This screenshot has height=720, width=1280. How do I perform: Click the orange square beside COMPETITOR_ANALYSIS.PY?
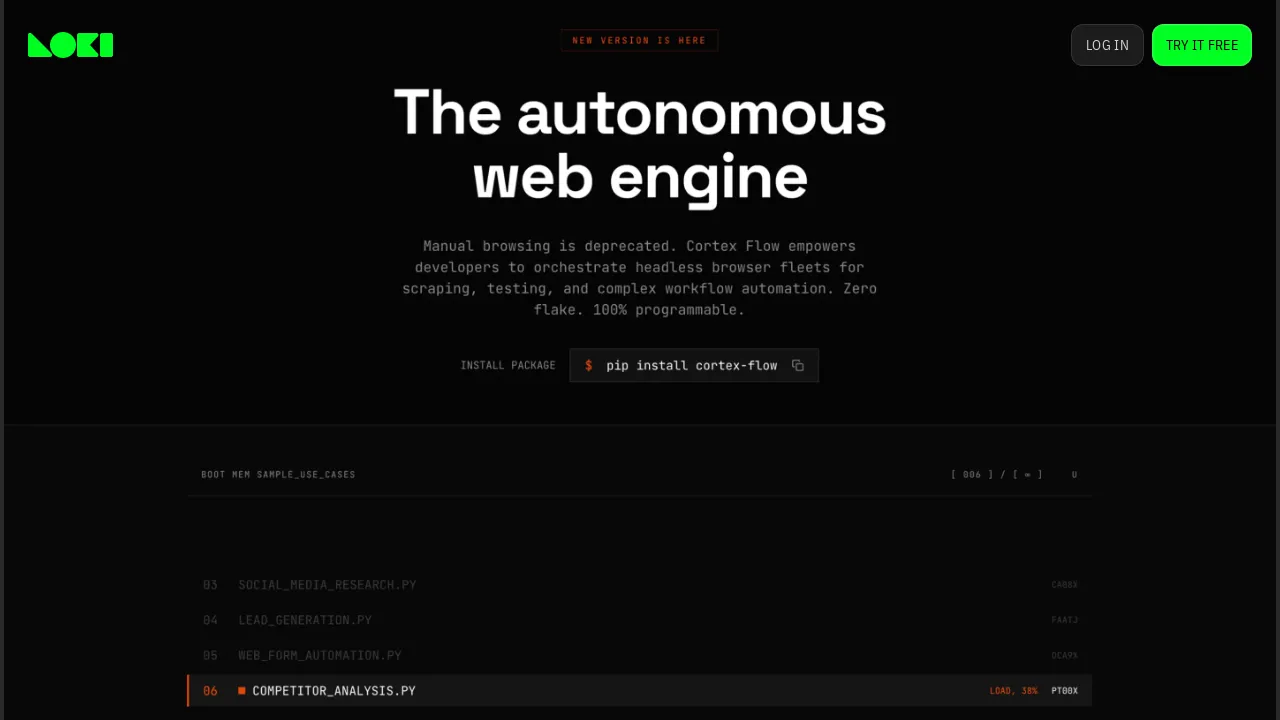click(x=241, y=690)
